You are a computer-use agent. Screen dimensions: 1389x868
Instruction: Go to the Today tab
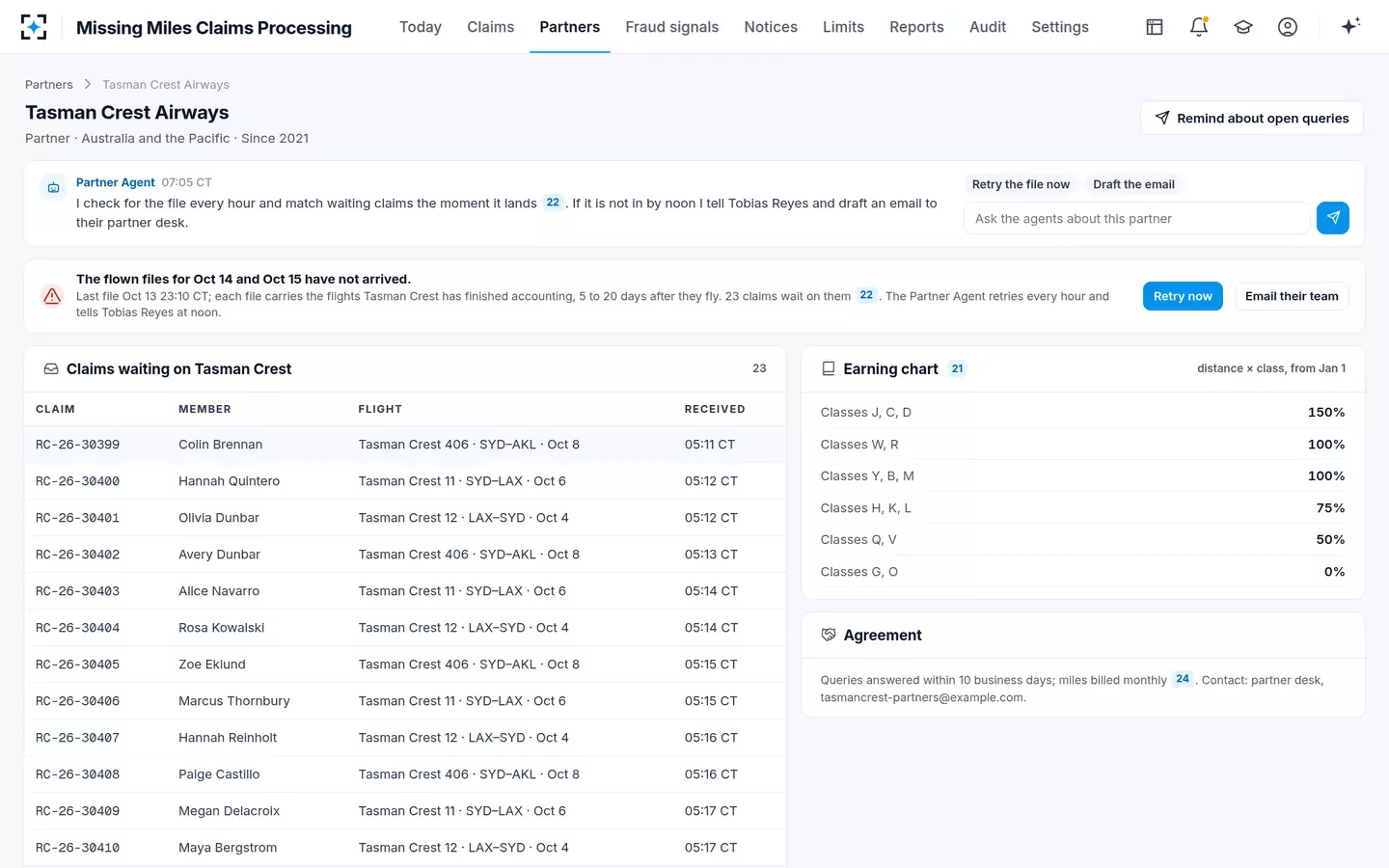tap(421, 27)
